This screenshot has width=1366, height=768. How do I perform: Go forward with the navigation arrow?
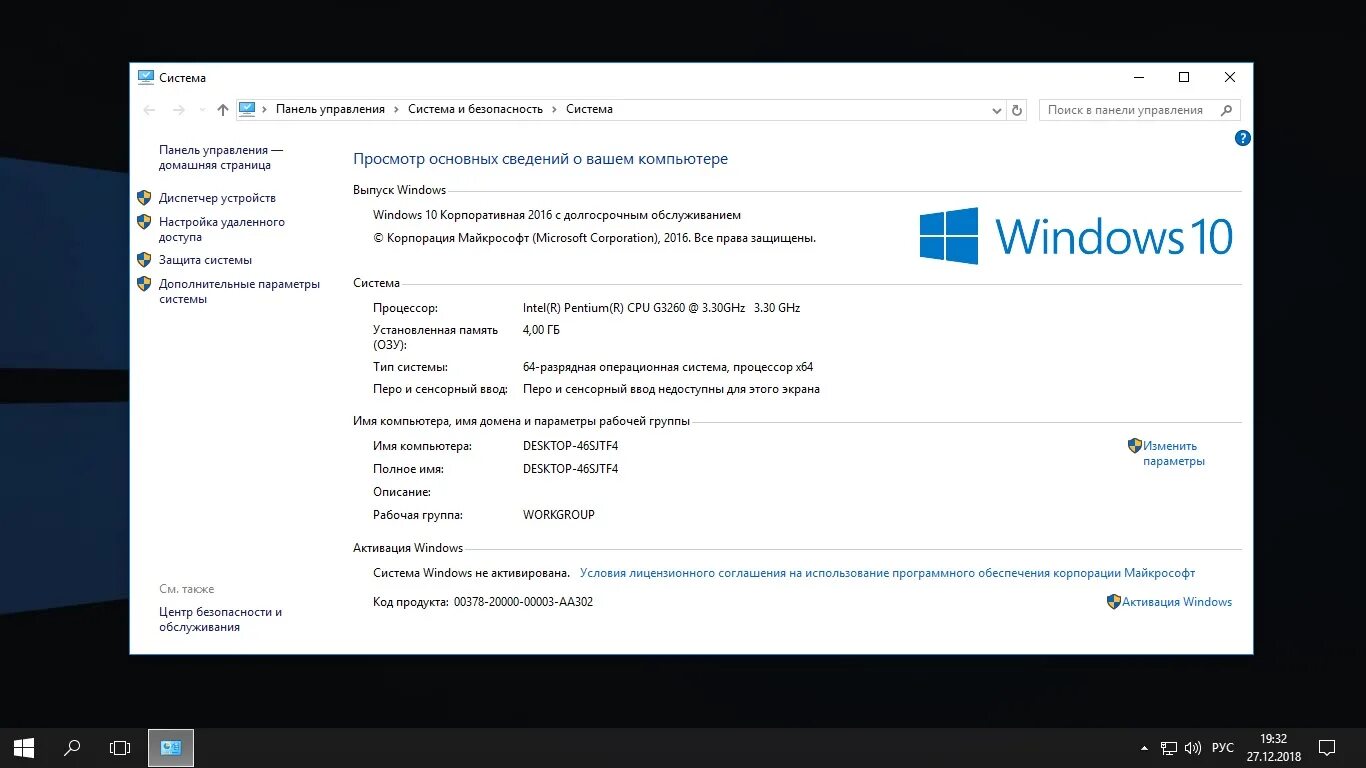point(179,110)
